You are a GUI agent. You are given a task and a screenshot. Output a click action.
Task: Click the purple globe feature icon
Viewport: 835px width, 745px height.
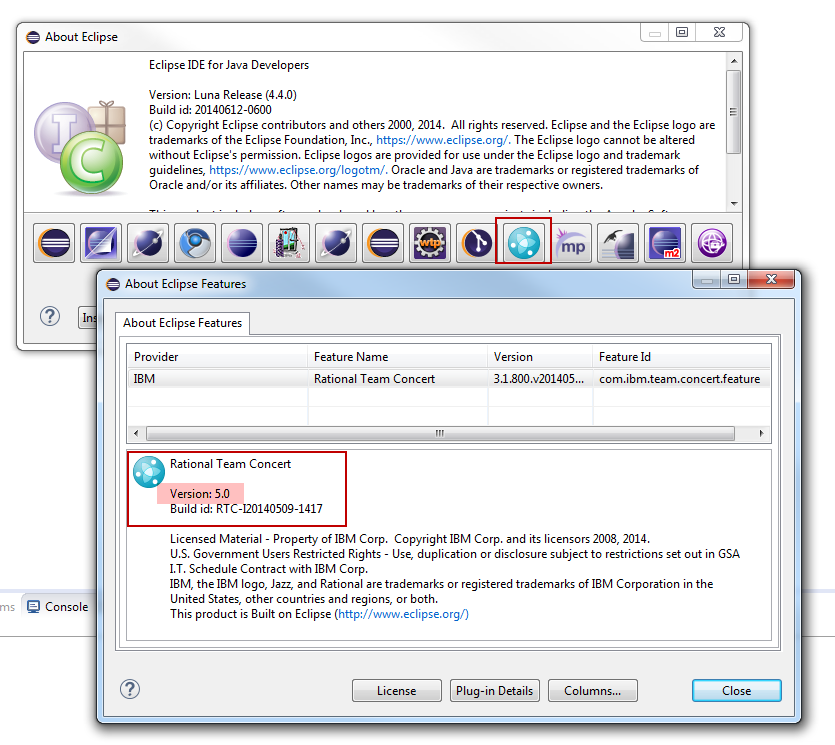pyautogui.click(x=712, y=243)
